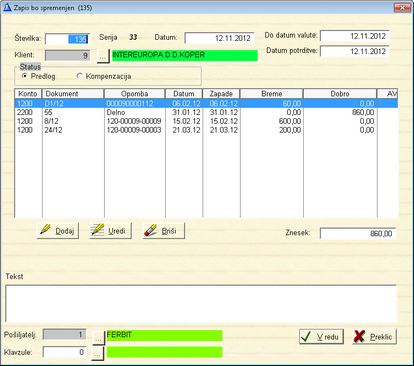Click the Dokument column header
This screenshot has height=366, width=414.
click(x=73, y=94)
